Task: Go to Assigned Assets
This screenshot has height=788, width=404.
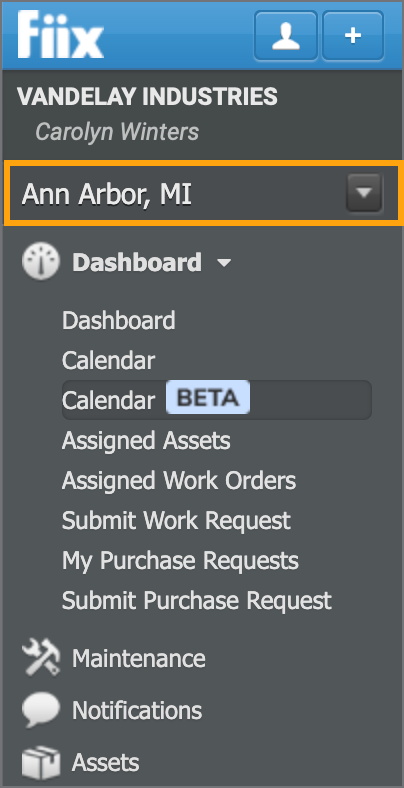Action: point(146,440)
